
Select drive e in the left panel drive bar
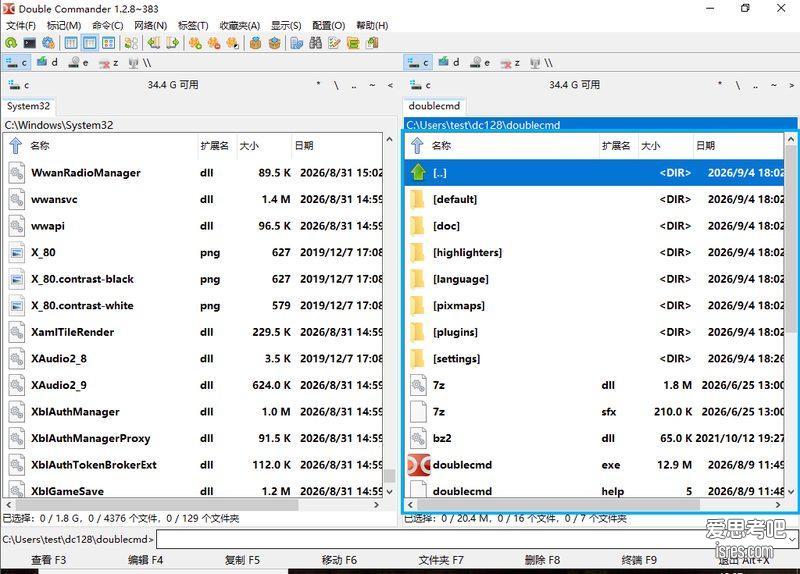[78, 63]
